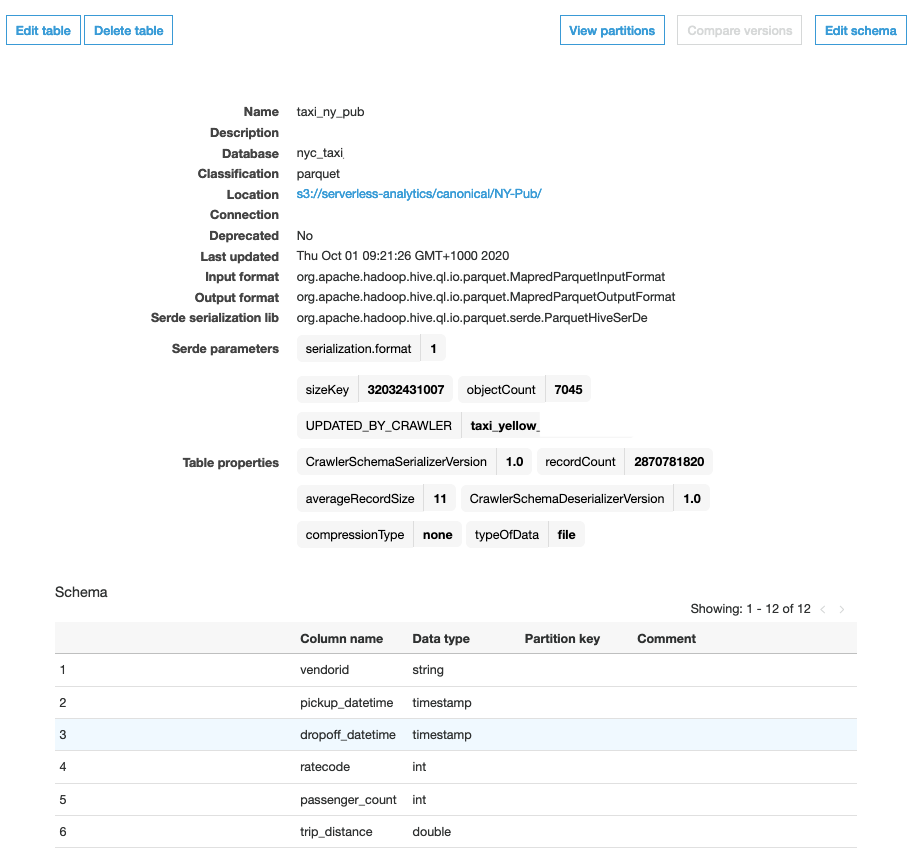Select the passenger_count column name
Image resolution: width=913 pixels, height=854 pixels.
[x=348, y=800]
